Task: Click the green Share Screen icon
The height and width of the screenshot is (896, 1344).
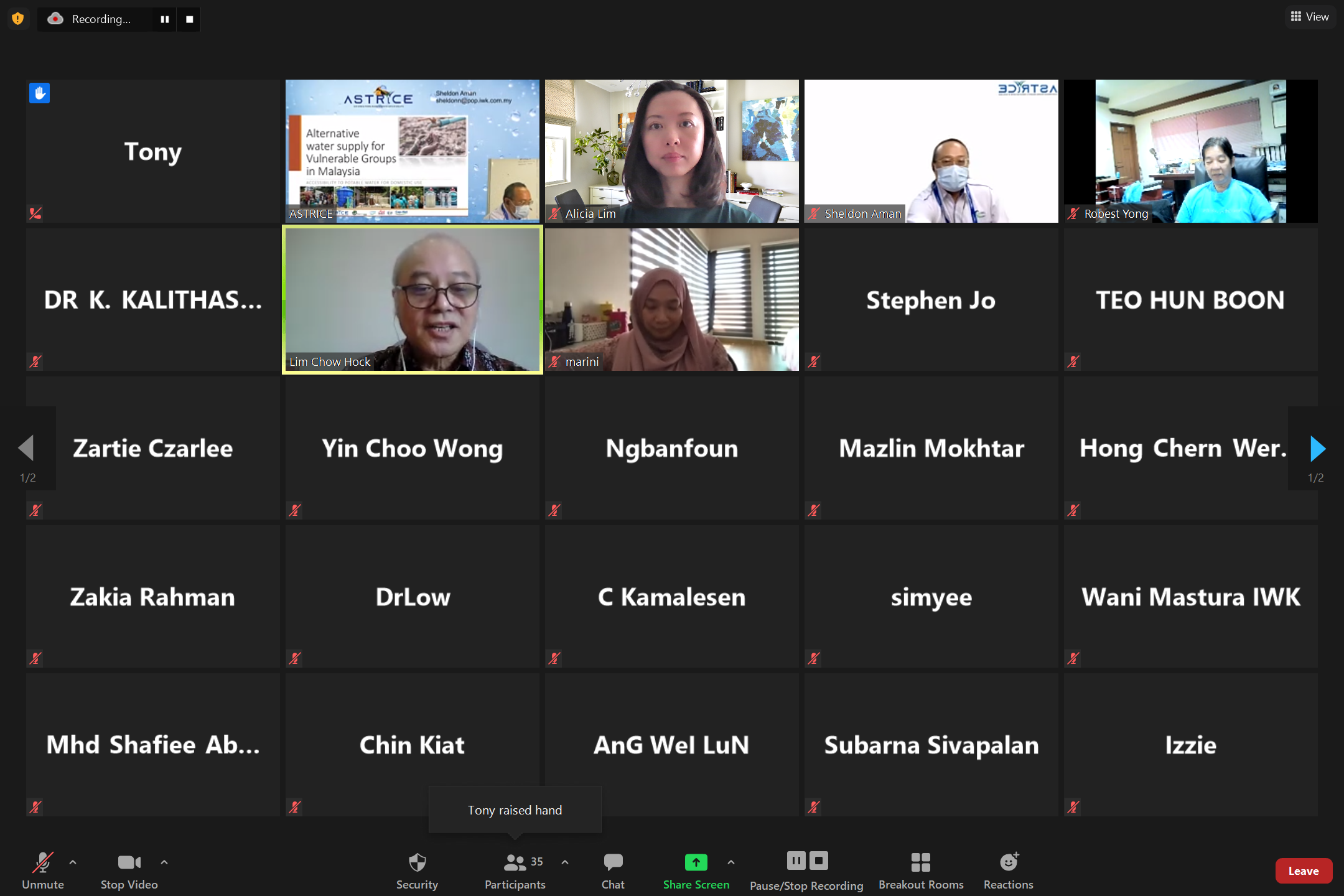Action: 696,862
